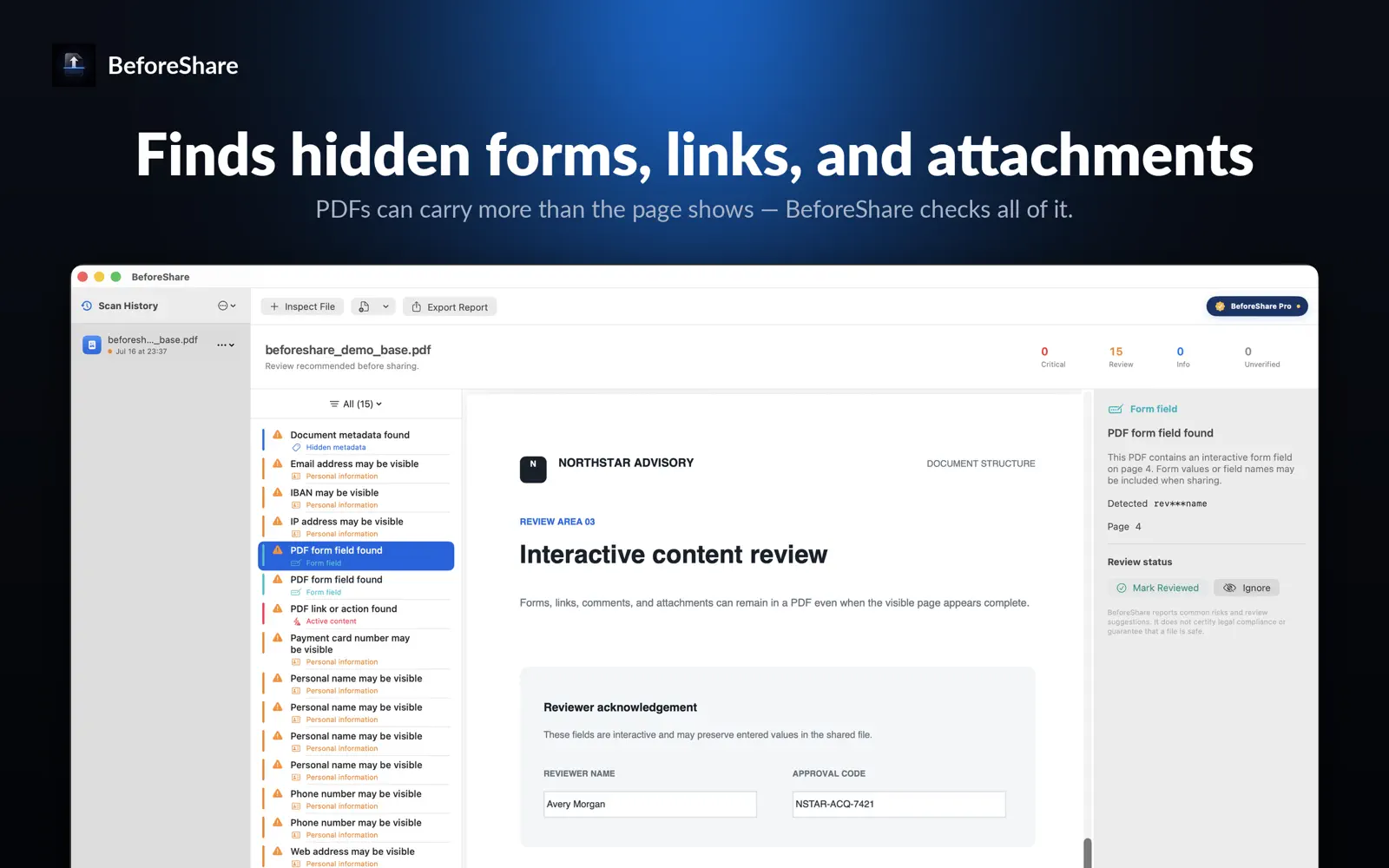Select the Unverified count filter
1389x868 pixels.
coord(1261,357)
